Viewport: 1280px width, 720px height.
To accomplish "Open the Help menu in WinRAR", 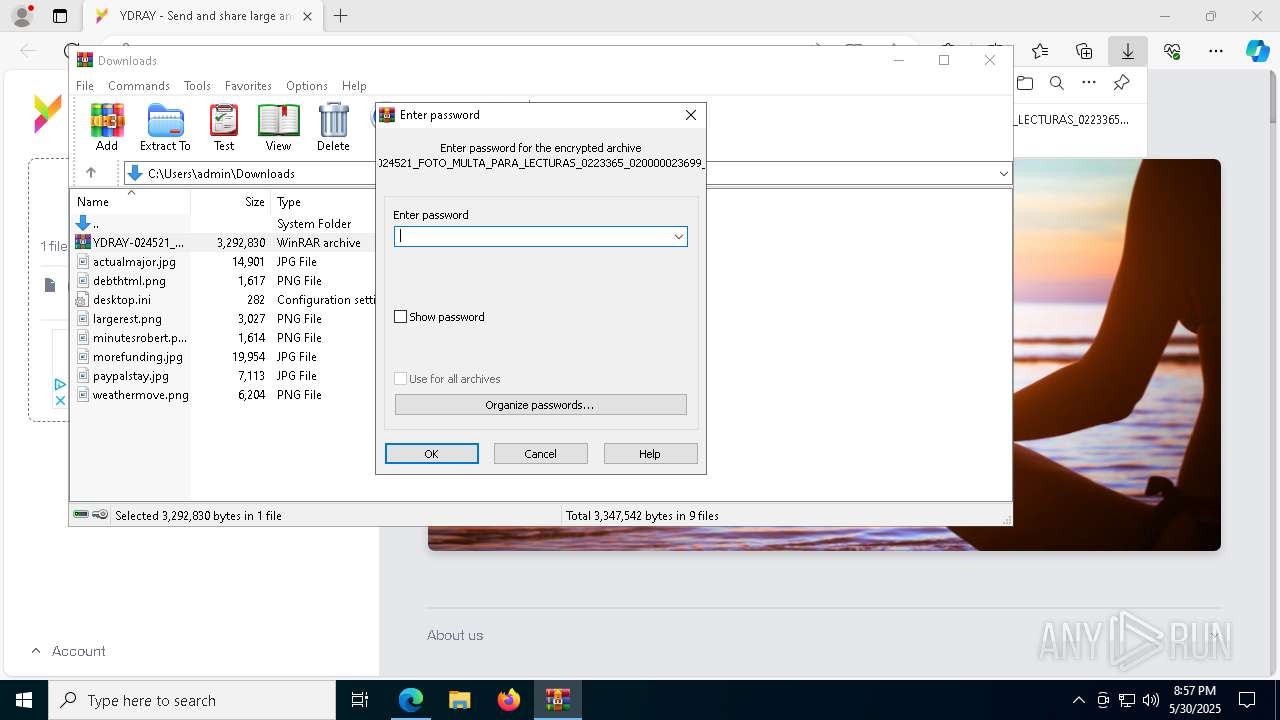I will click(354, 86).
